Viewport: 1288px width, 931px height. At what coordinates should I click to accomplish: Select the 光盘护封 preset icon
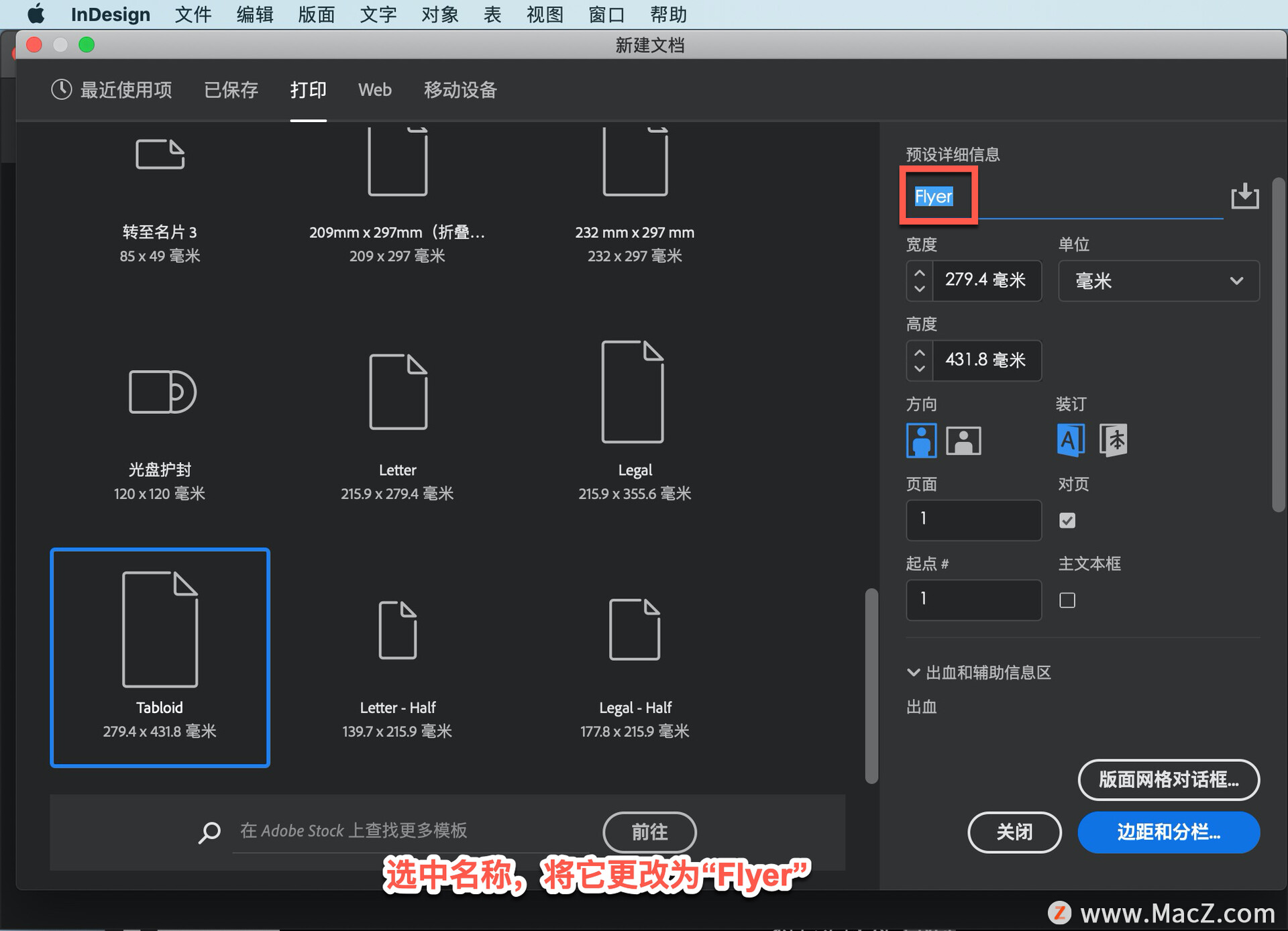[162, 392]
